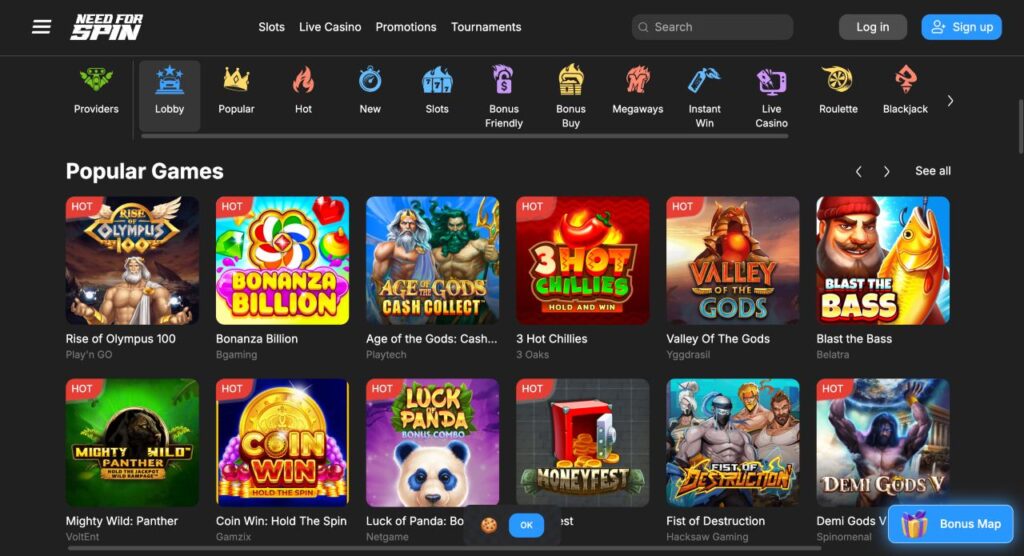Open Mighty Wild Panther thumbnail

(132, 443)
